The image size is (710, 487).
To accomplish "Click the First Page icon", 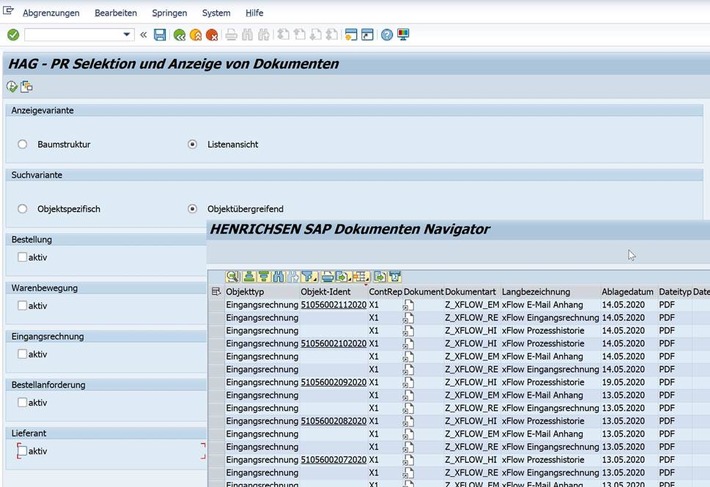I will 283,34.
